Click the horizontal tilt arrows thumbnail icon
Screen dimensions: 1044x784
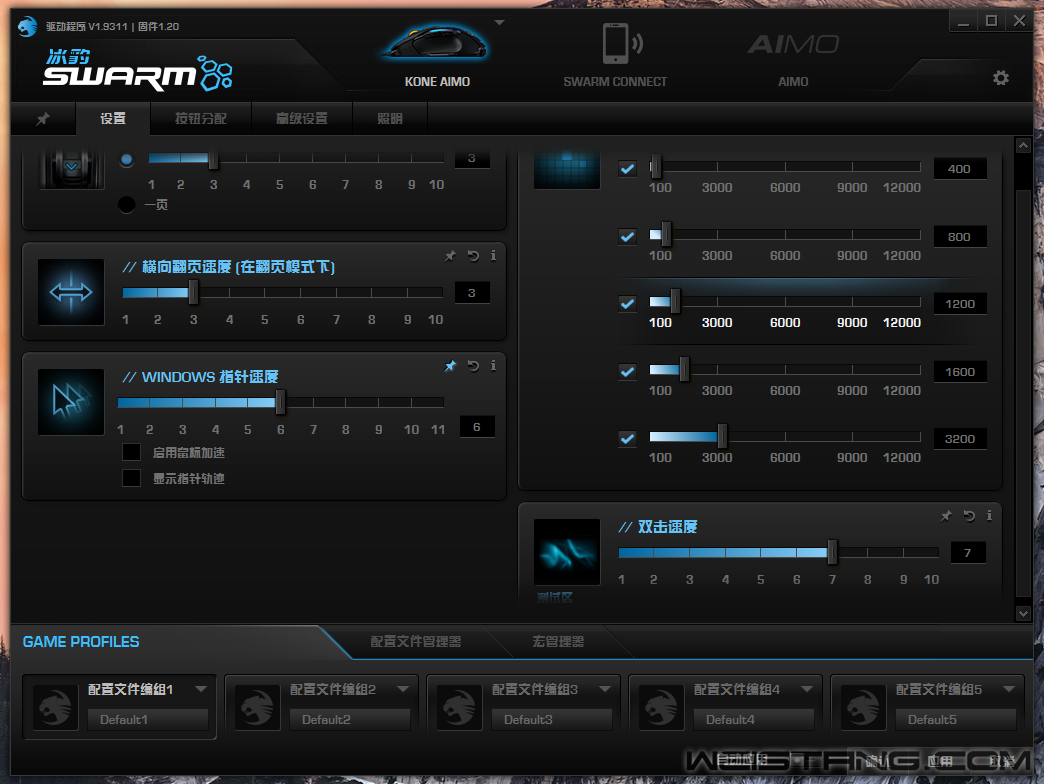click(71, 292)
